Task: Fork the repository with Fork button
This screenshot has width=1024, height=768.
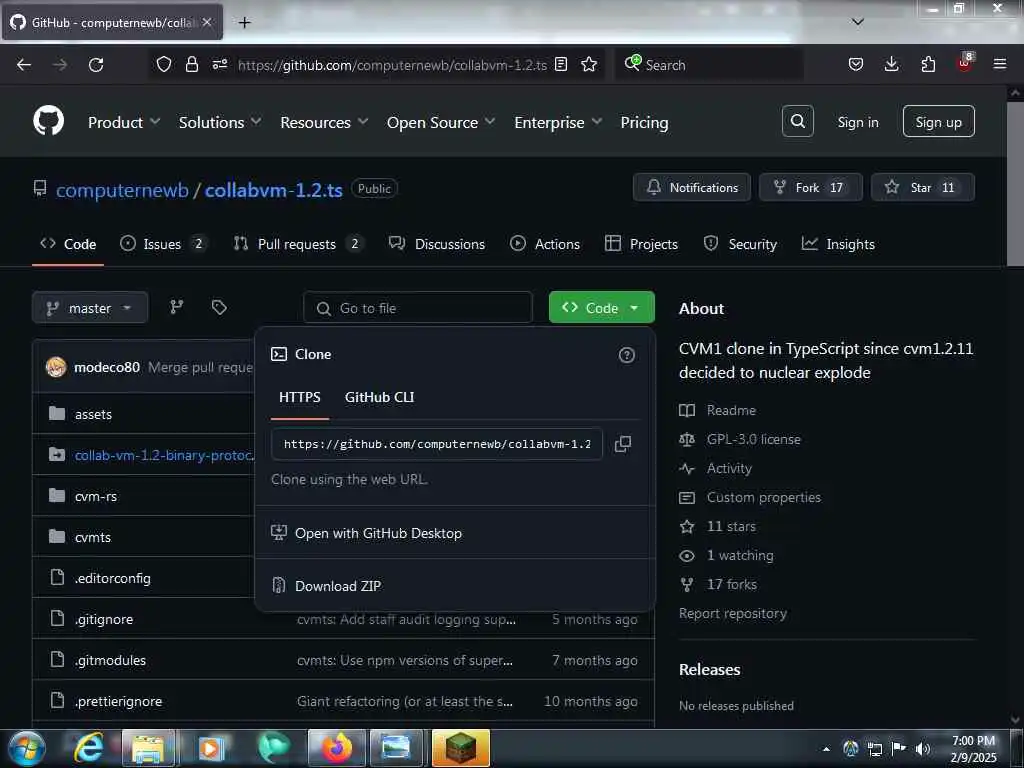Action: click(x=810, y=187)
